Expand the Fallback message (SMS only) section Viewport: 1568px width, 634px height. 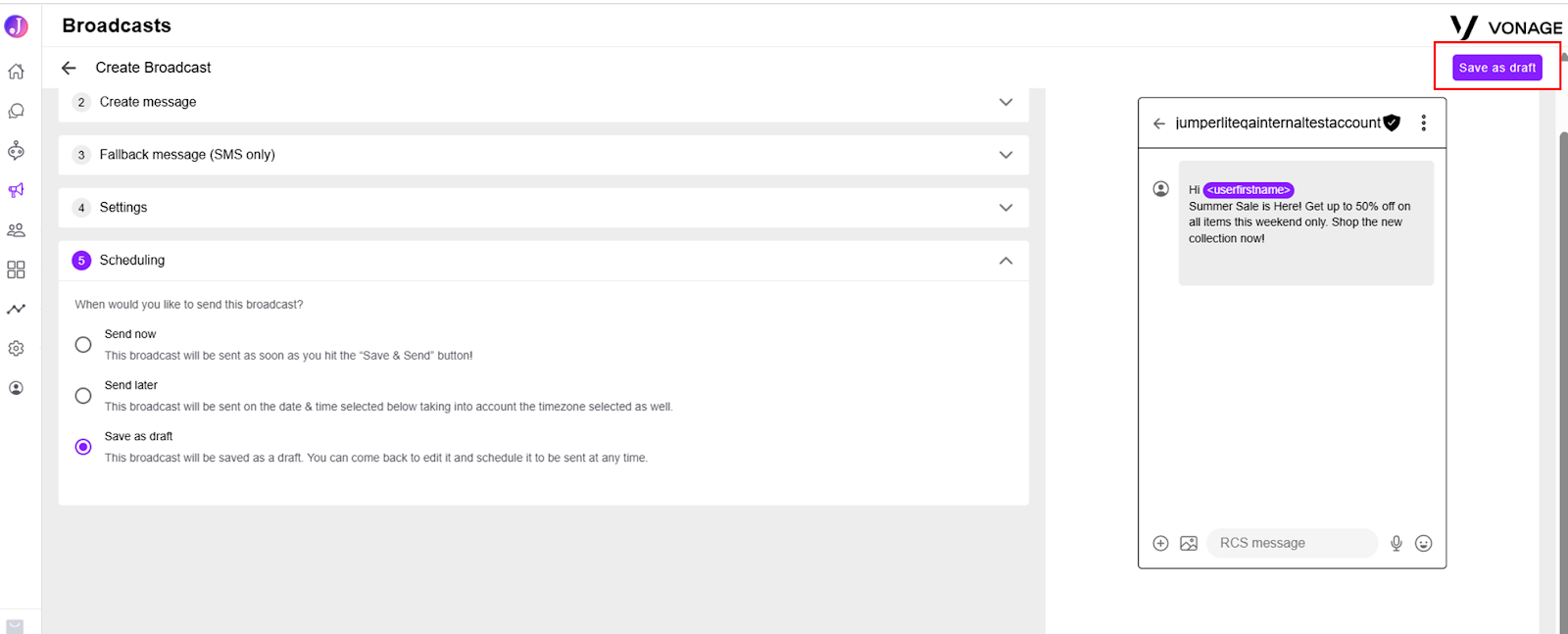tap(544, 155)
